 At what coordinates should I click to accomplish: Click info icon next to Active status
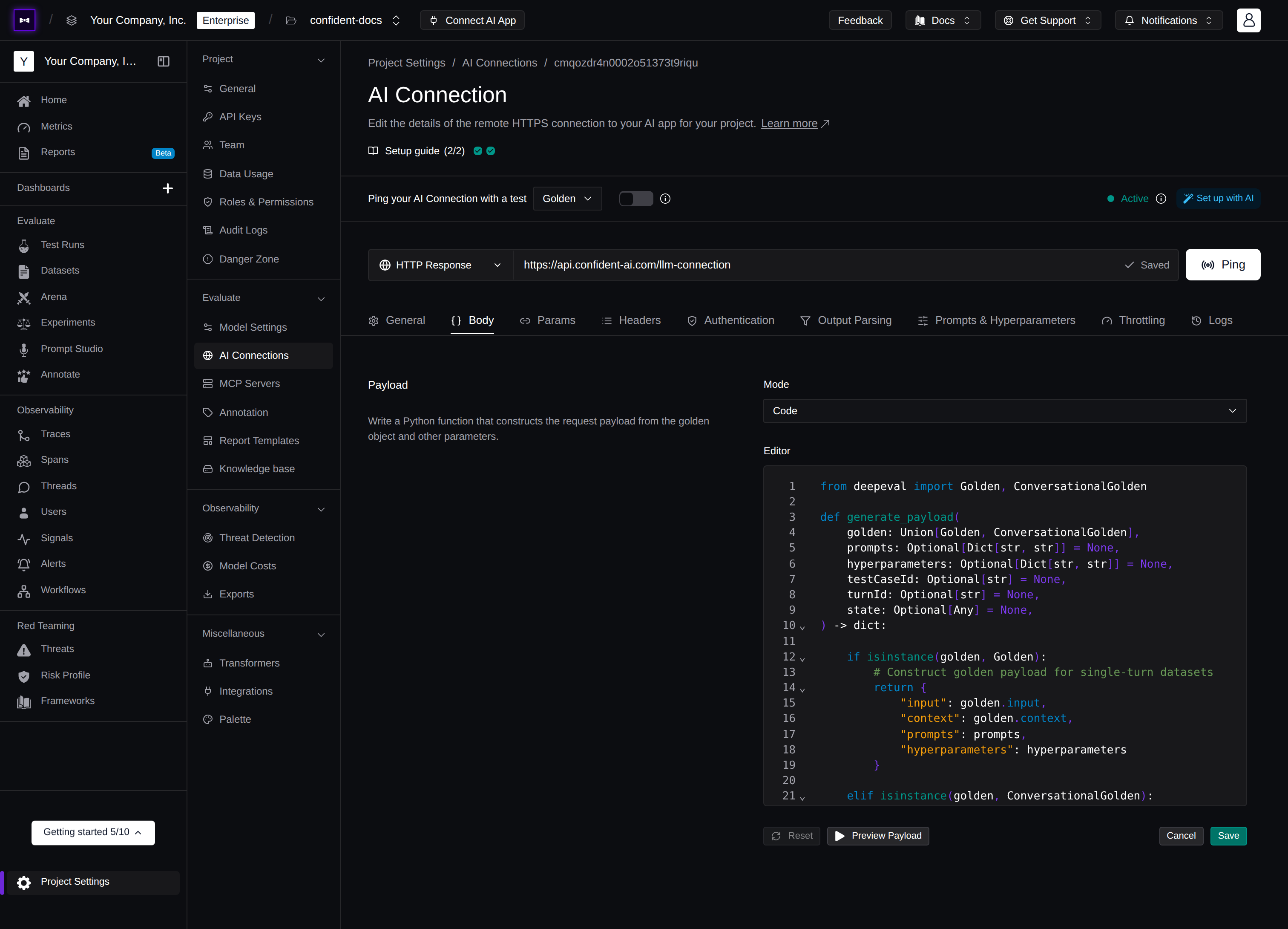point(1161,199)
